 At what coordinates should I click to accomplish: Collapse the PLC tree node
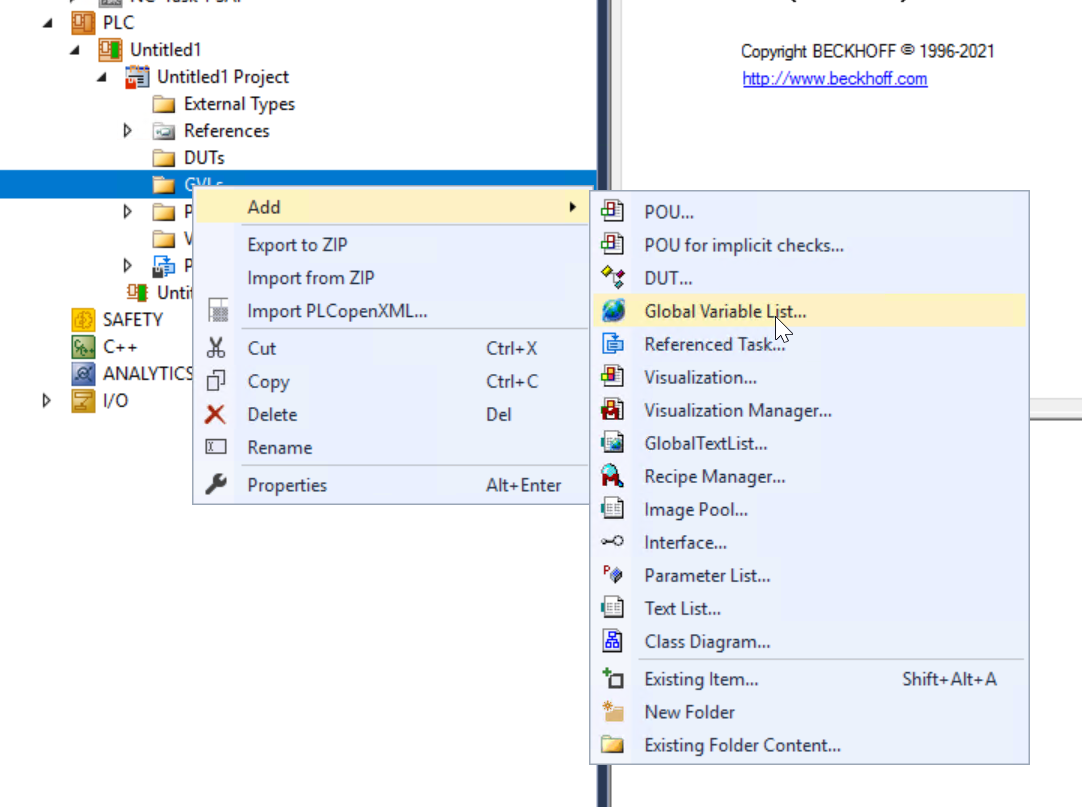point(47,23)
